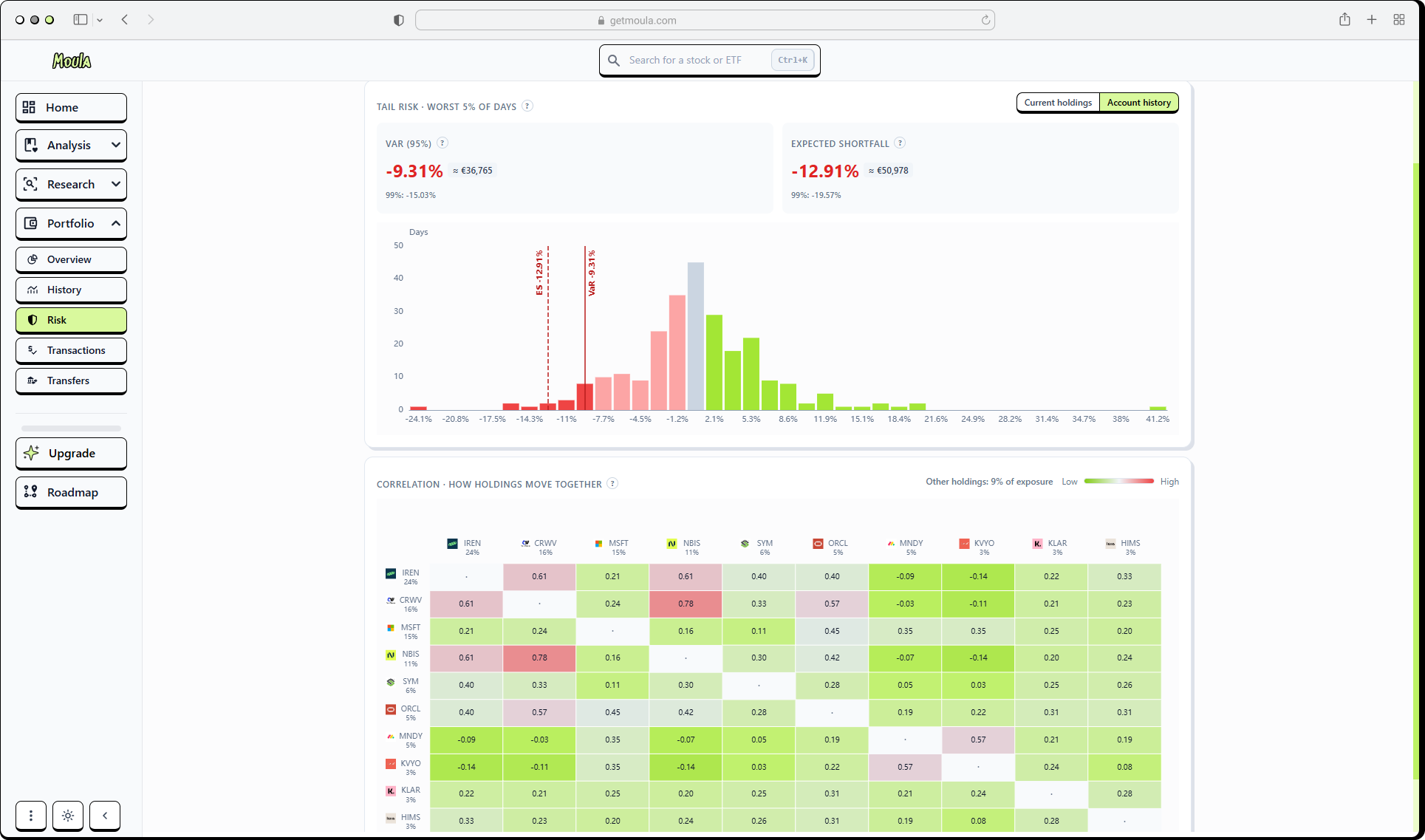The image size is (1425, 840).
Task: Click the 0.78 CRWV-NBIS correlation cell
Action: tap(686, 604)
